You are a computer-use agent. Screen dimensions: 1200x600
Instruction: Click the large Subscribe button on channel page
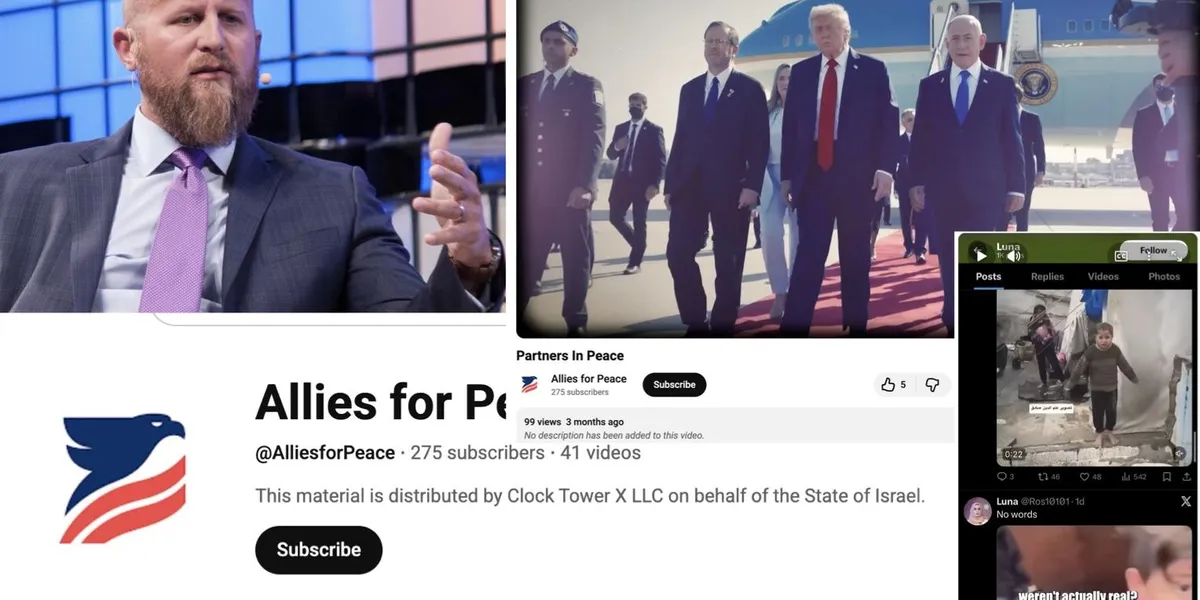point(319,550)
